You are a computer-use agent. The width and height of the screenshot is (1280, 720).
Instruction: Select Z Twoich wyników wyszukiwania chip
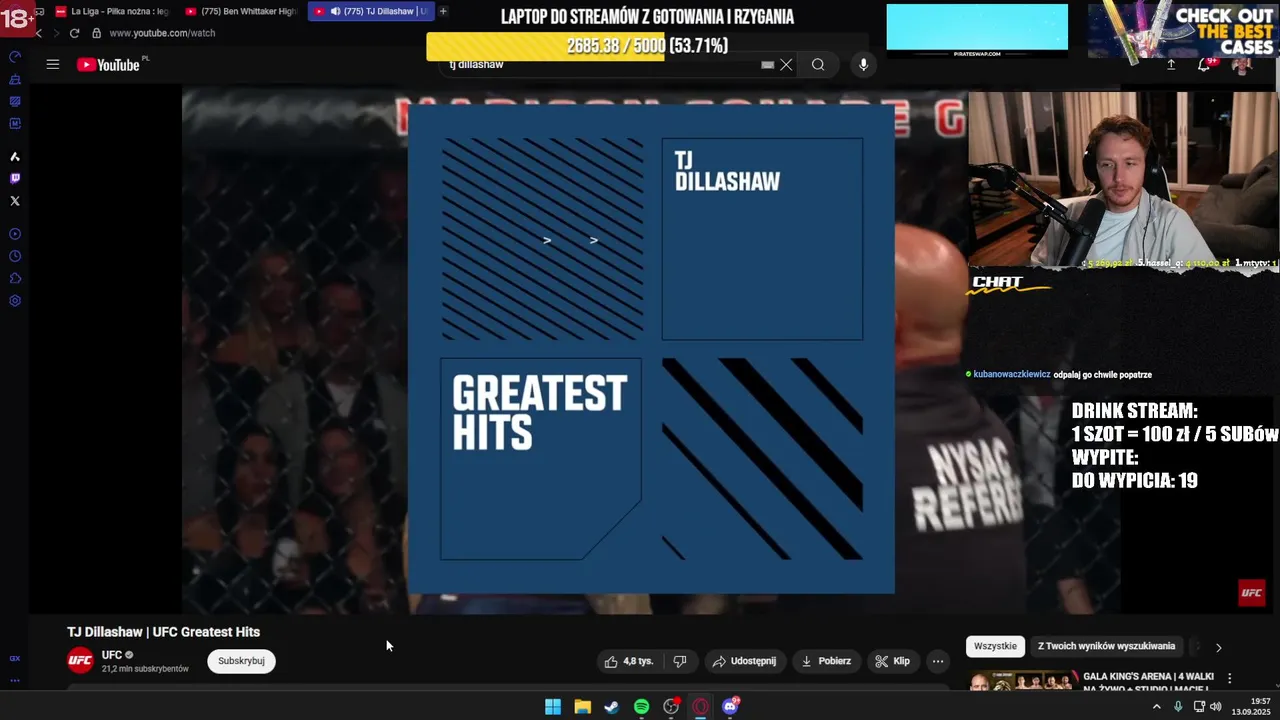(x=1106, y=646)
